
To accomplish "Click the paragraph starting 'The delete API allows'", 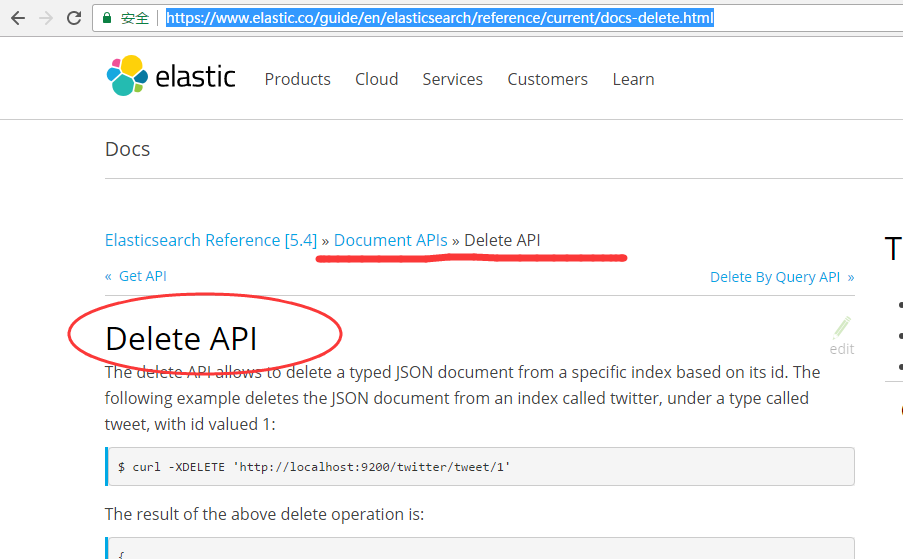I will 462,398.
